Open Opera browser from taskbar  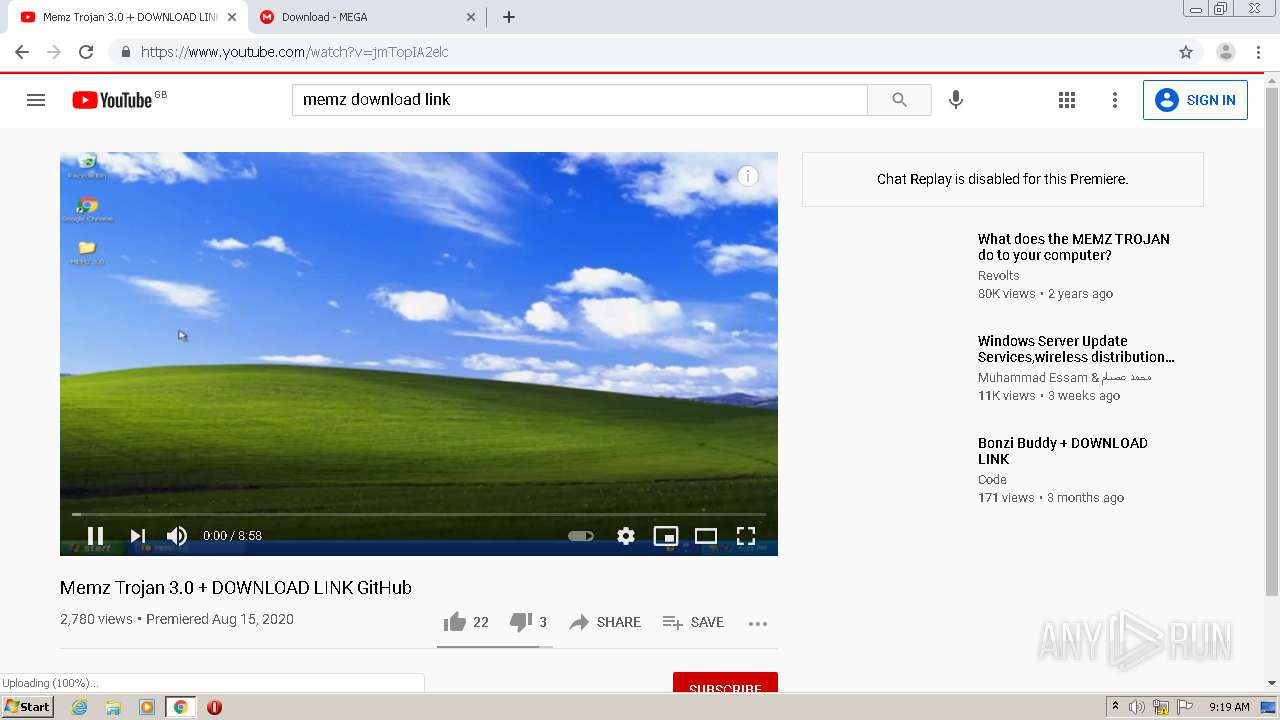coord(214,707)
